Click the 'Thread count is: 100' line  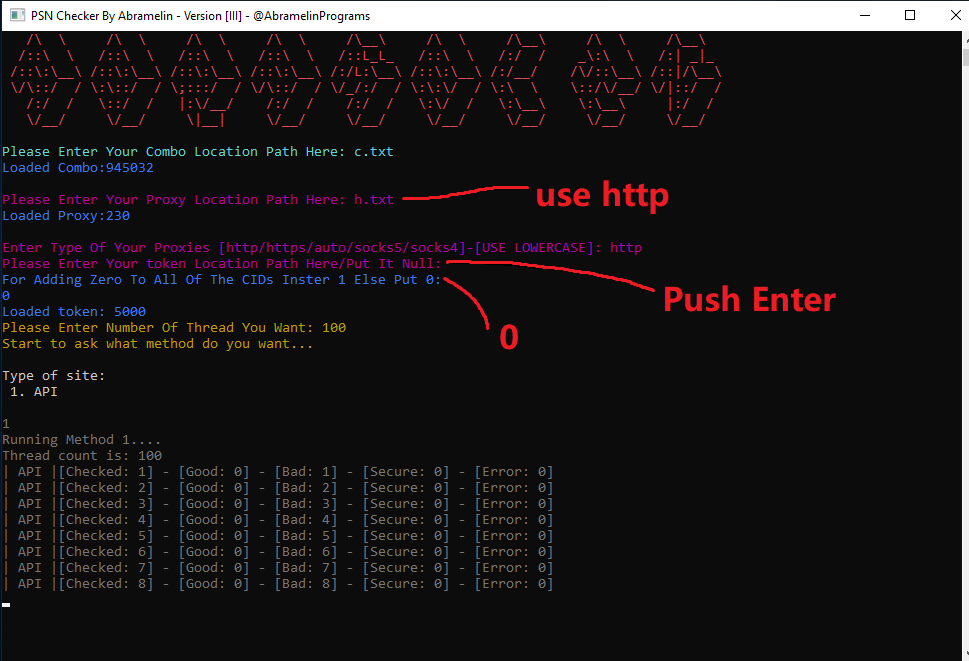pos(82,456)
